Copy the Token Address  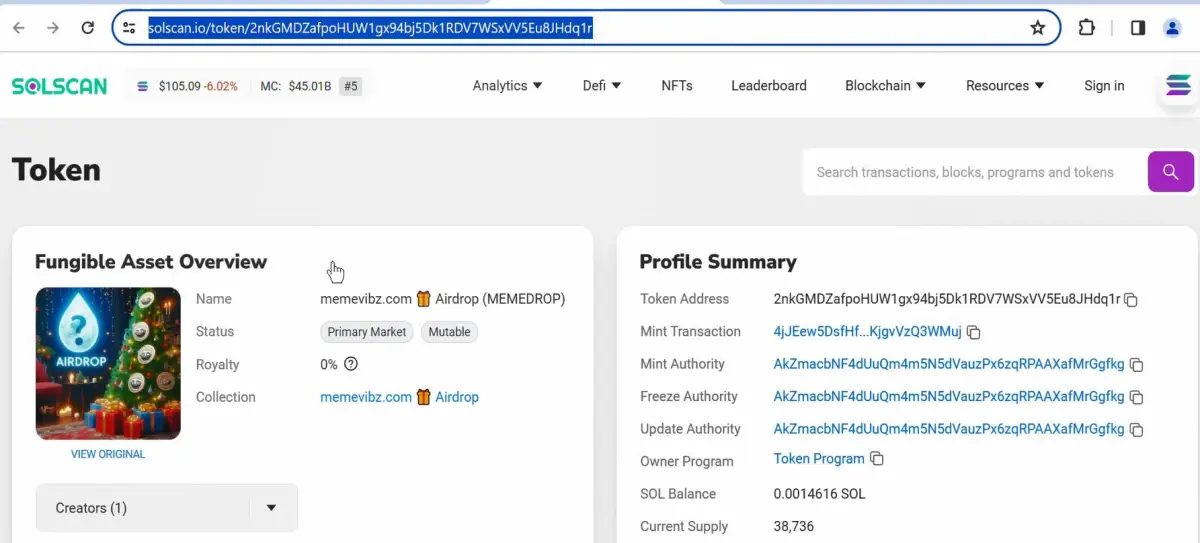tap(1131, 300)
